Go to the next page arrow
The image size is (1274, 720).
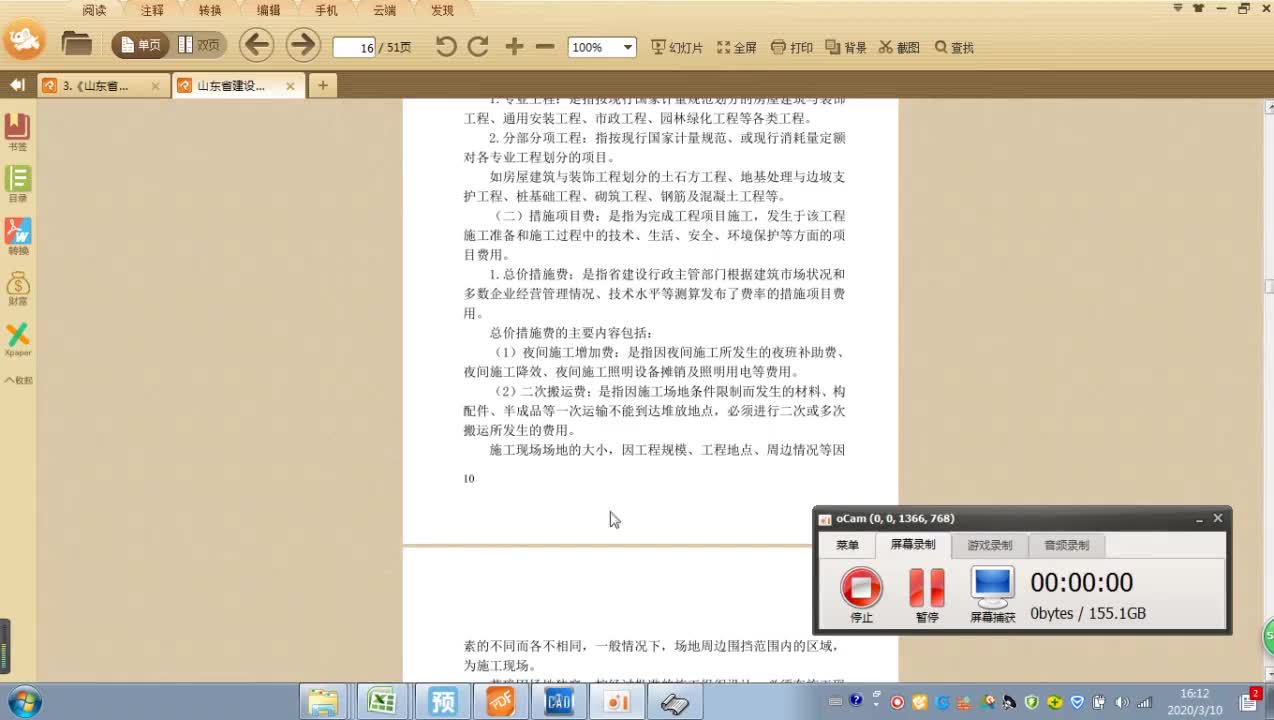pos(303,45)
